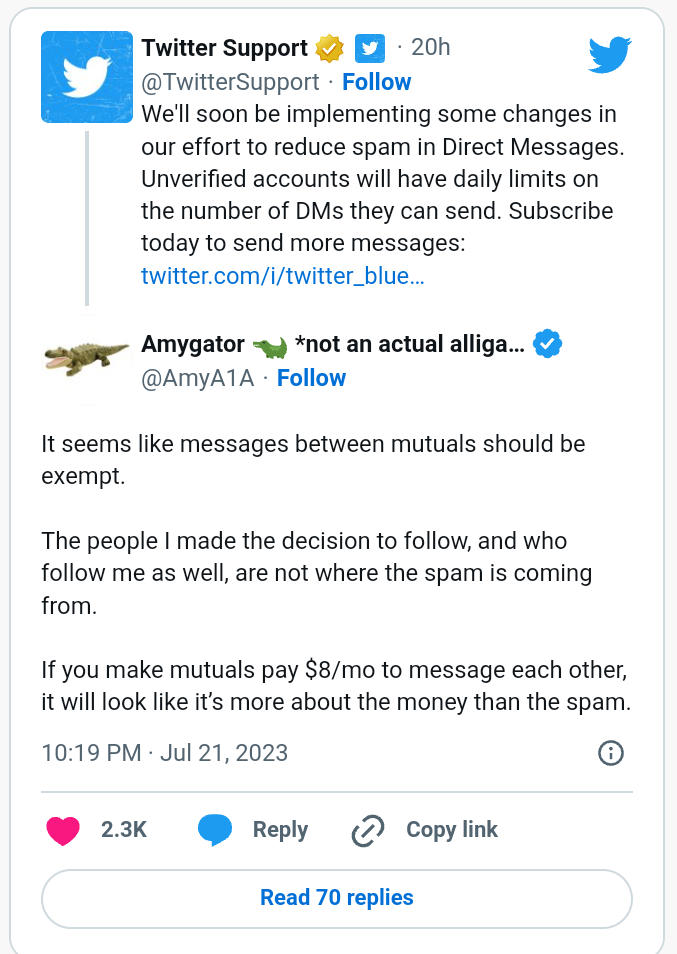This screenshot has height=954, width=677.
Task: Open the twitter.com/i/twitter_blue link
Action: click(x=283, y=276)
